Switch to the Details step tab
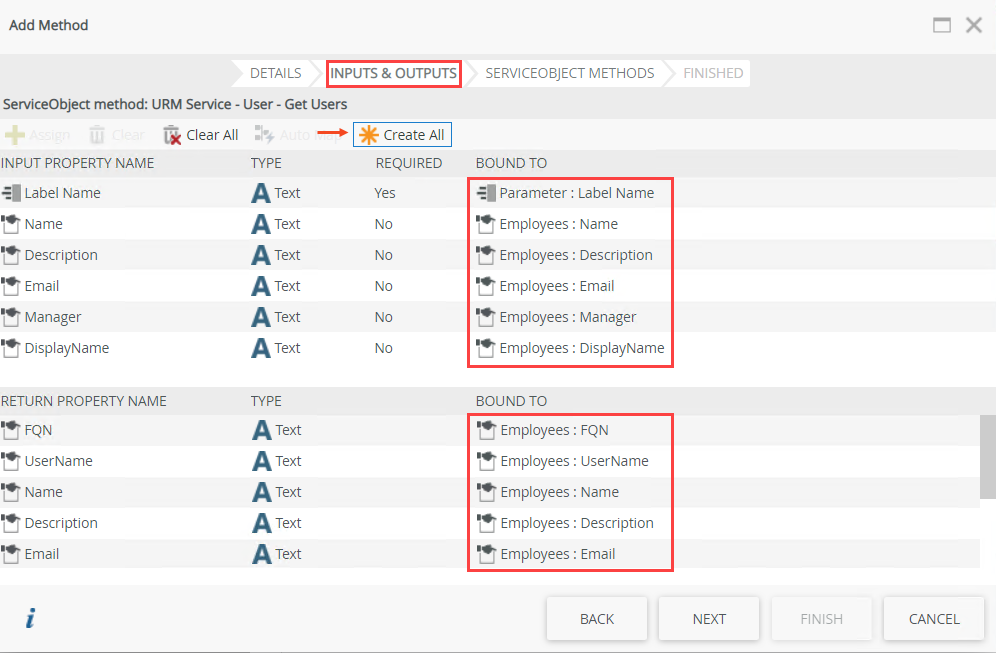The width and height of the screenshot is (996, 653). 275,73
